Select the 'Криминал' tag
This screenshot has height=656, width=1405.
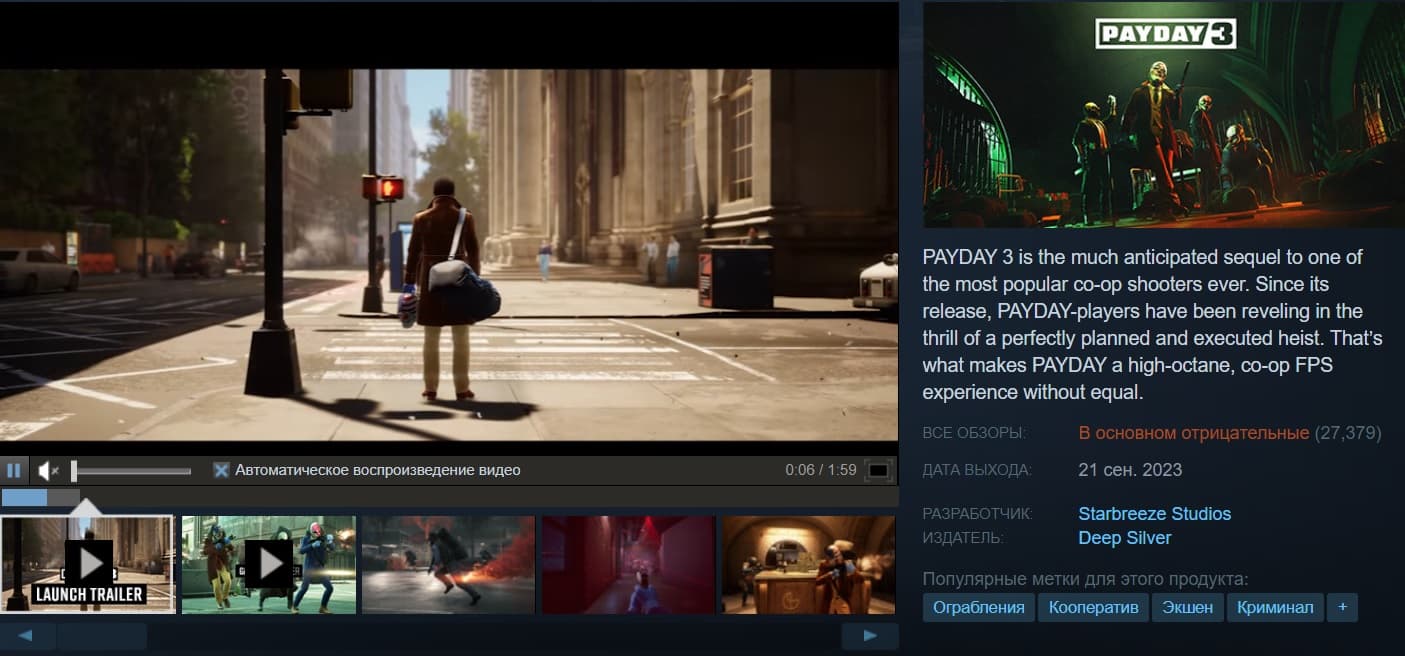point(1275,607)
